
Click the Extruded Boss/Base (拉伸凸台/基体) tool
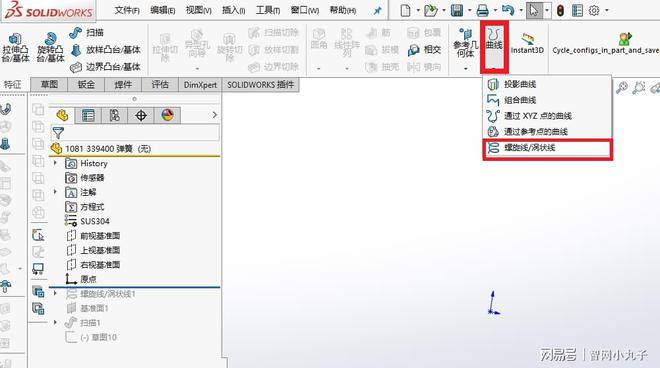(x=15, y=48)
